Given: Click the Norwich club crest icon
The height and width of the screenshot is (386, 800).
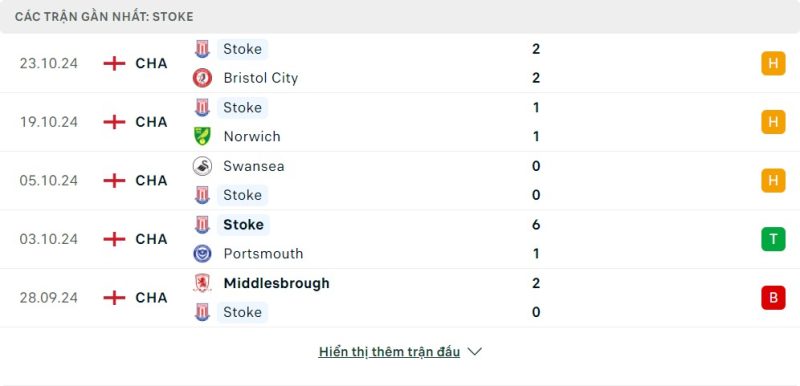Looking at the screenshot, I should click(202, 137).
